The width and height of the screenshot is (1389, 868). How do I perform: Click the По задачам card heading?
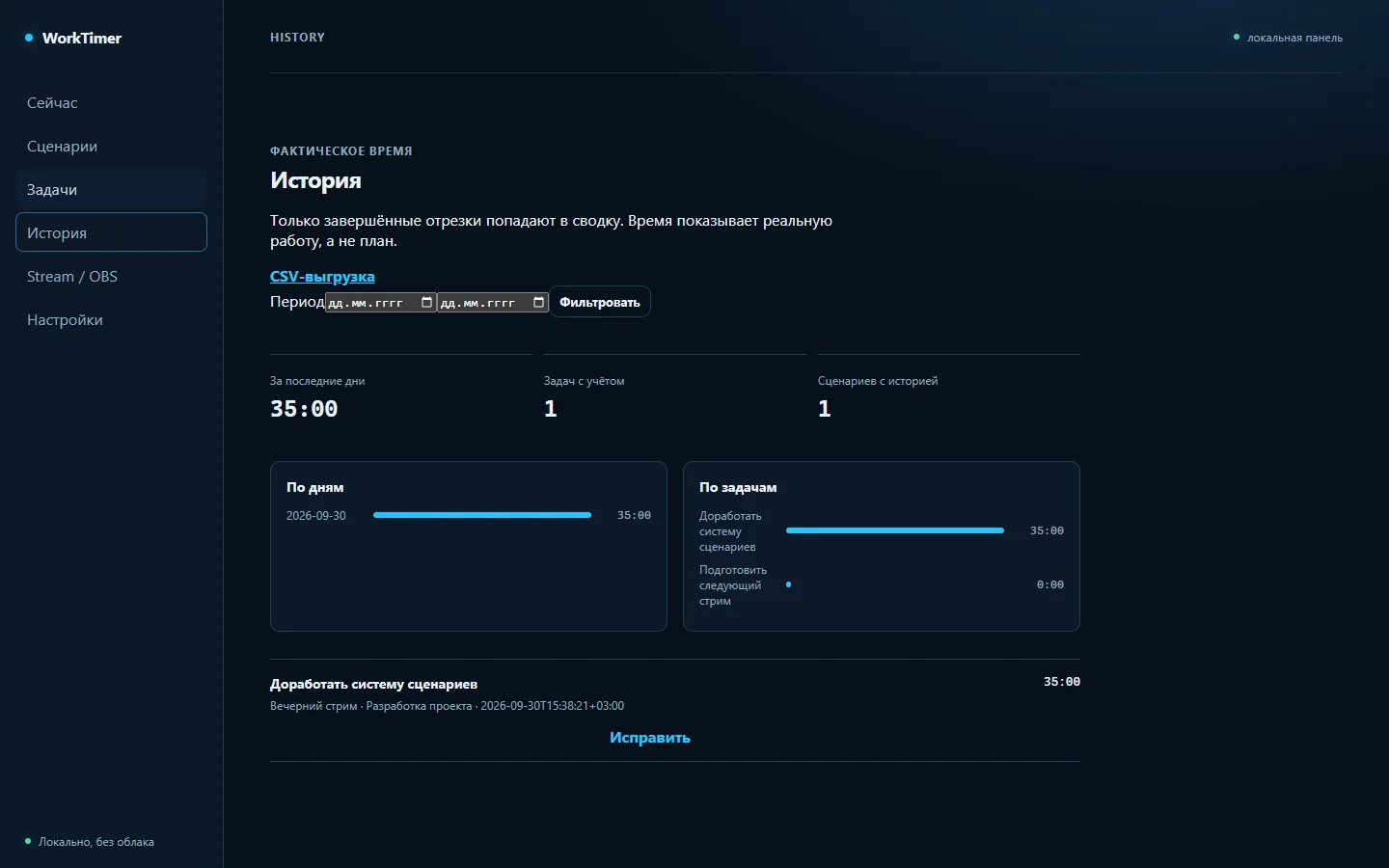click(738, 487)
